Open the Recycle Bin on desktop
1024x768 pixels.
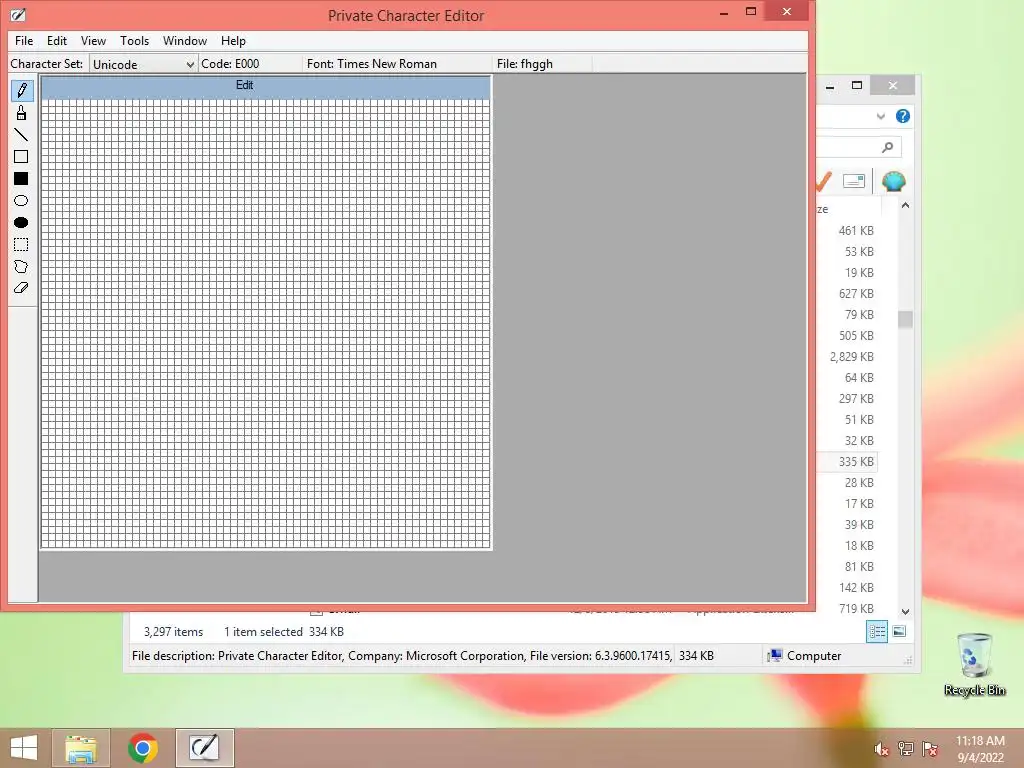(974, 664)
